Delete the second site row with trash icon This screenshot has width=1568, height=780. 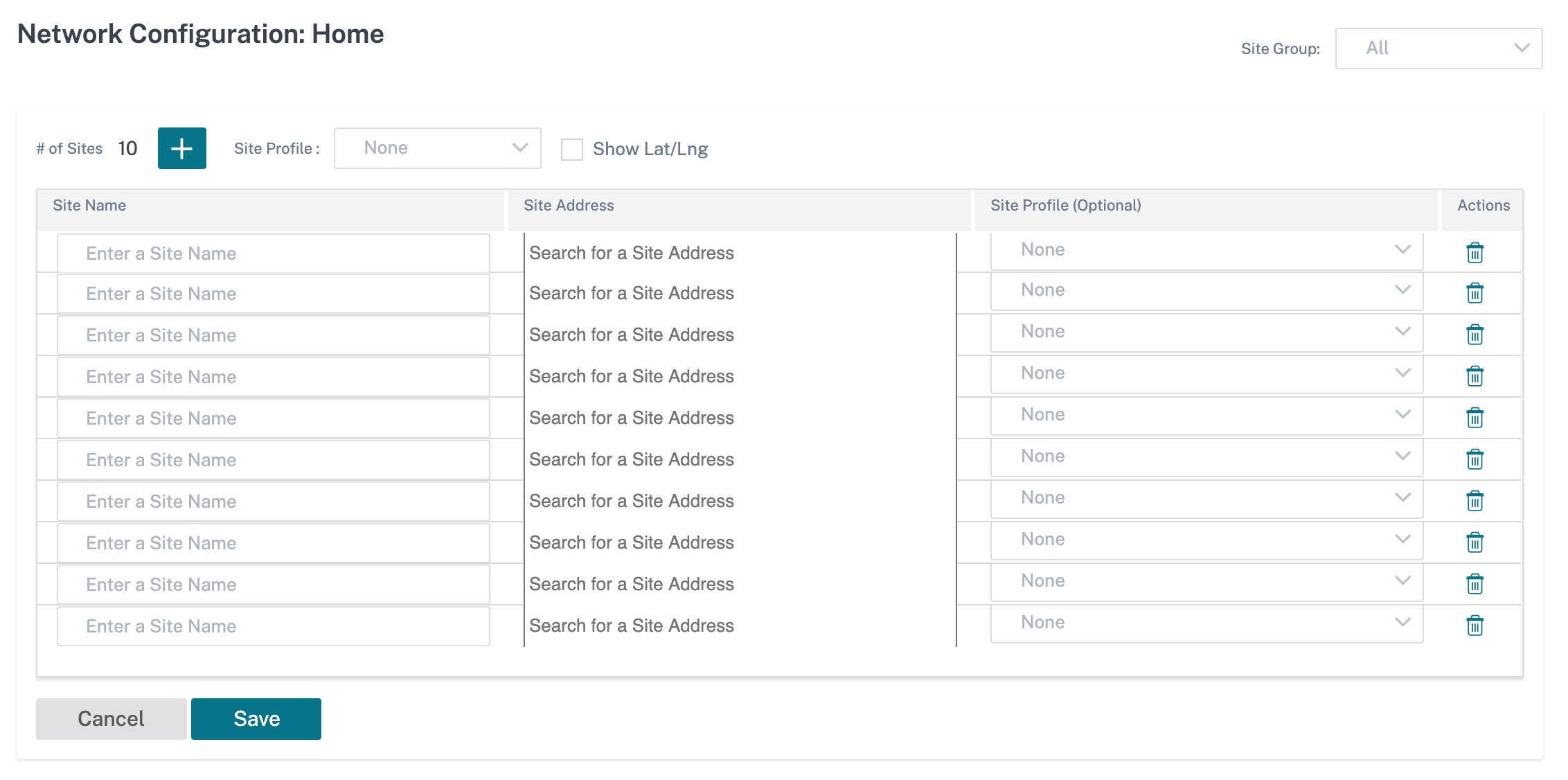click(x=1475, y=293)
